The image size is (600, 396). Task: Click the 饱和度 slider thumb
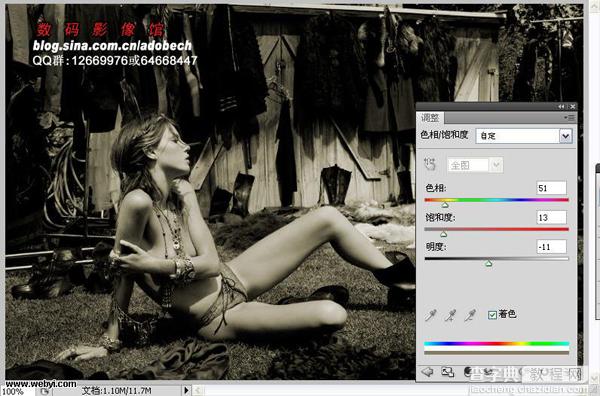pyautogui.click(x=443, y=234)
